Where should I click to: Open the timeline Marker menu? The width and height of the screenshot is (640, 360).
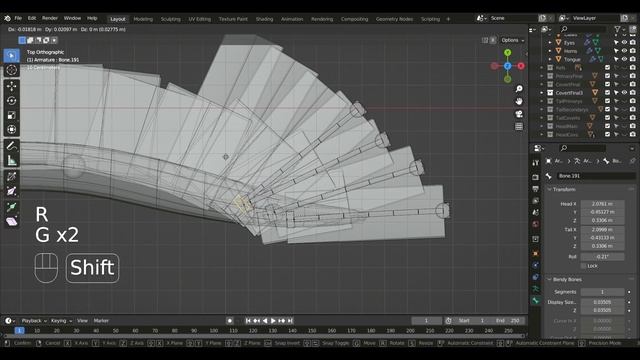pos(101,321)
